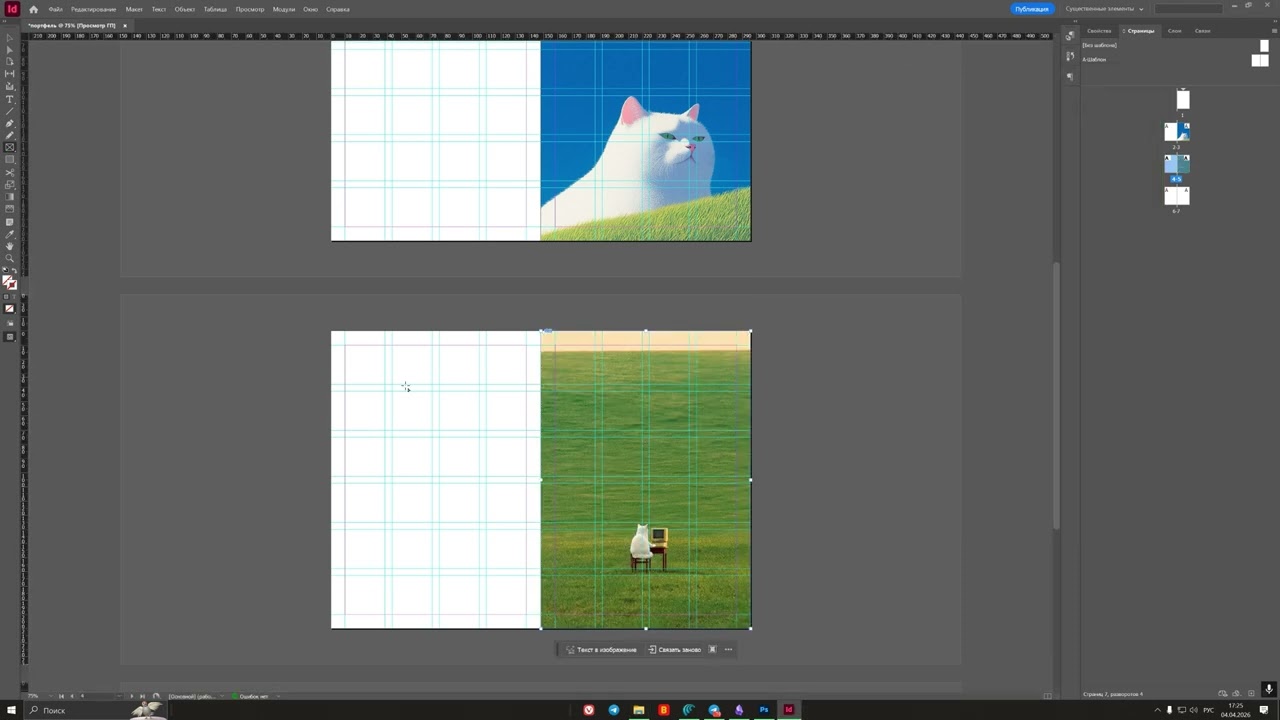Open the paragraph-symbol panel in the dock
This screenshot has height=720, width=1280.
coord(1070,76)
